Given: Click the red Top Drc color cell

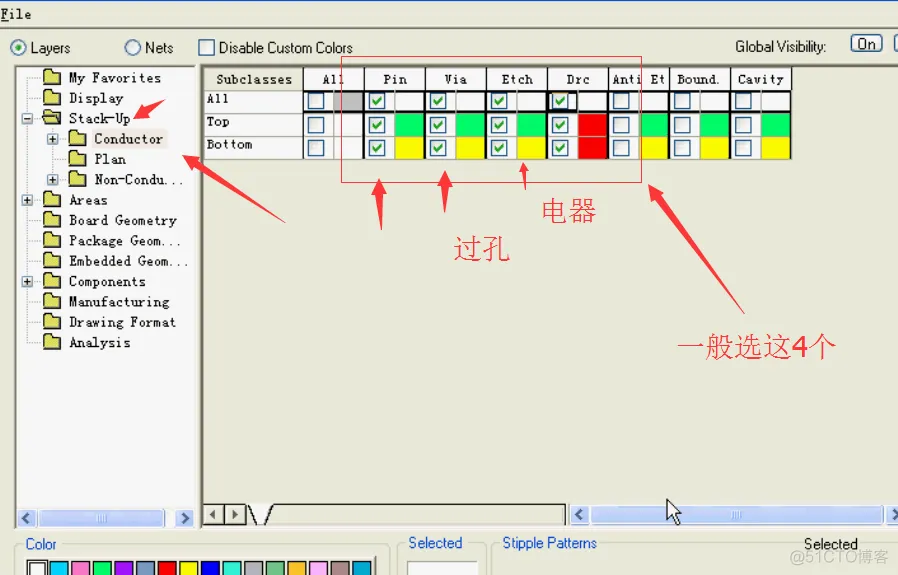Looking at the screenshot, I should coord(592,125).
